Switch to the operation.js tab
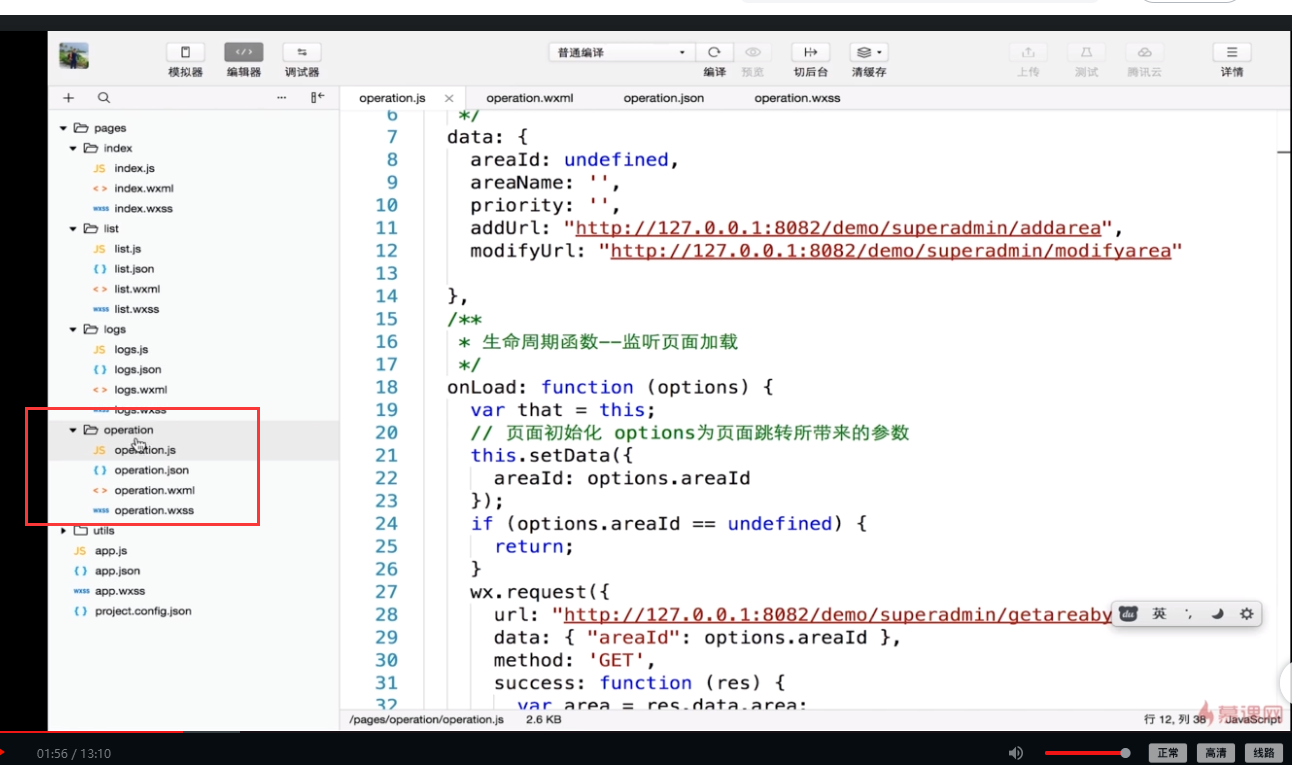This screenshot has height=765, width=1292. pyautogui.click(x=392, y=98)
